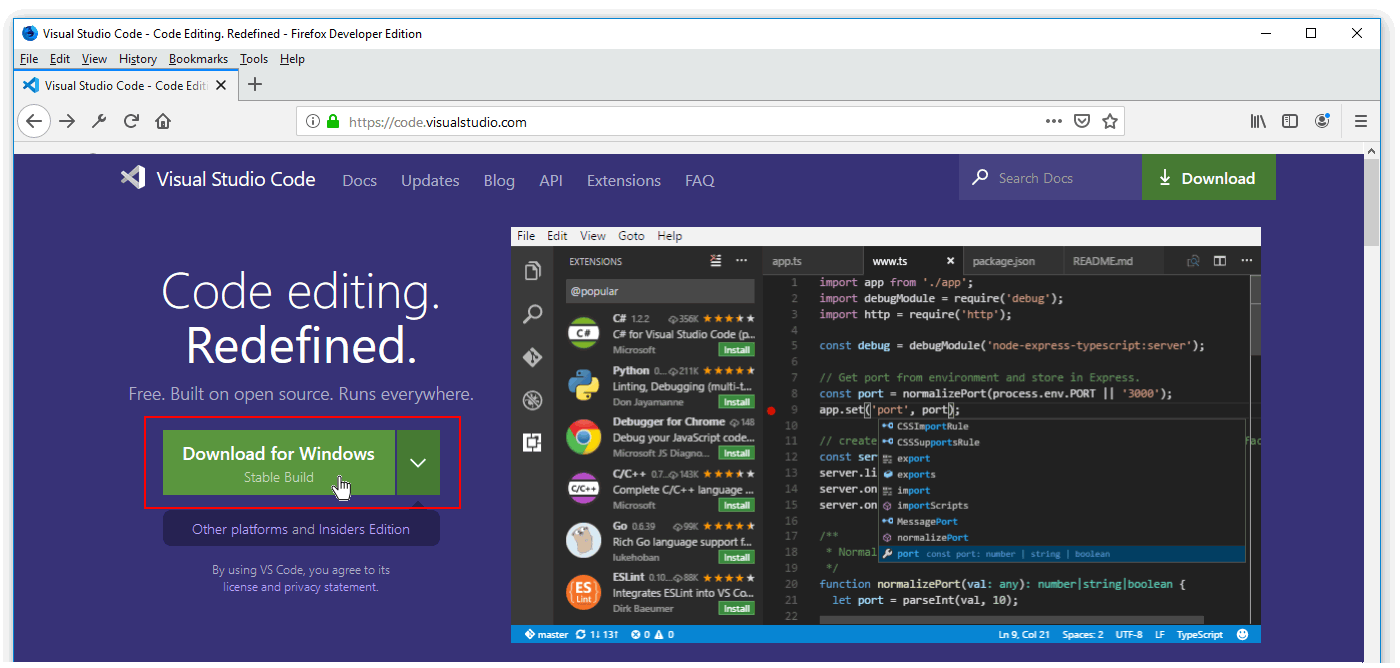Switch to the Visual Studio Code tab
The image size is (1400, 668).
tap(125, 85)
